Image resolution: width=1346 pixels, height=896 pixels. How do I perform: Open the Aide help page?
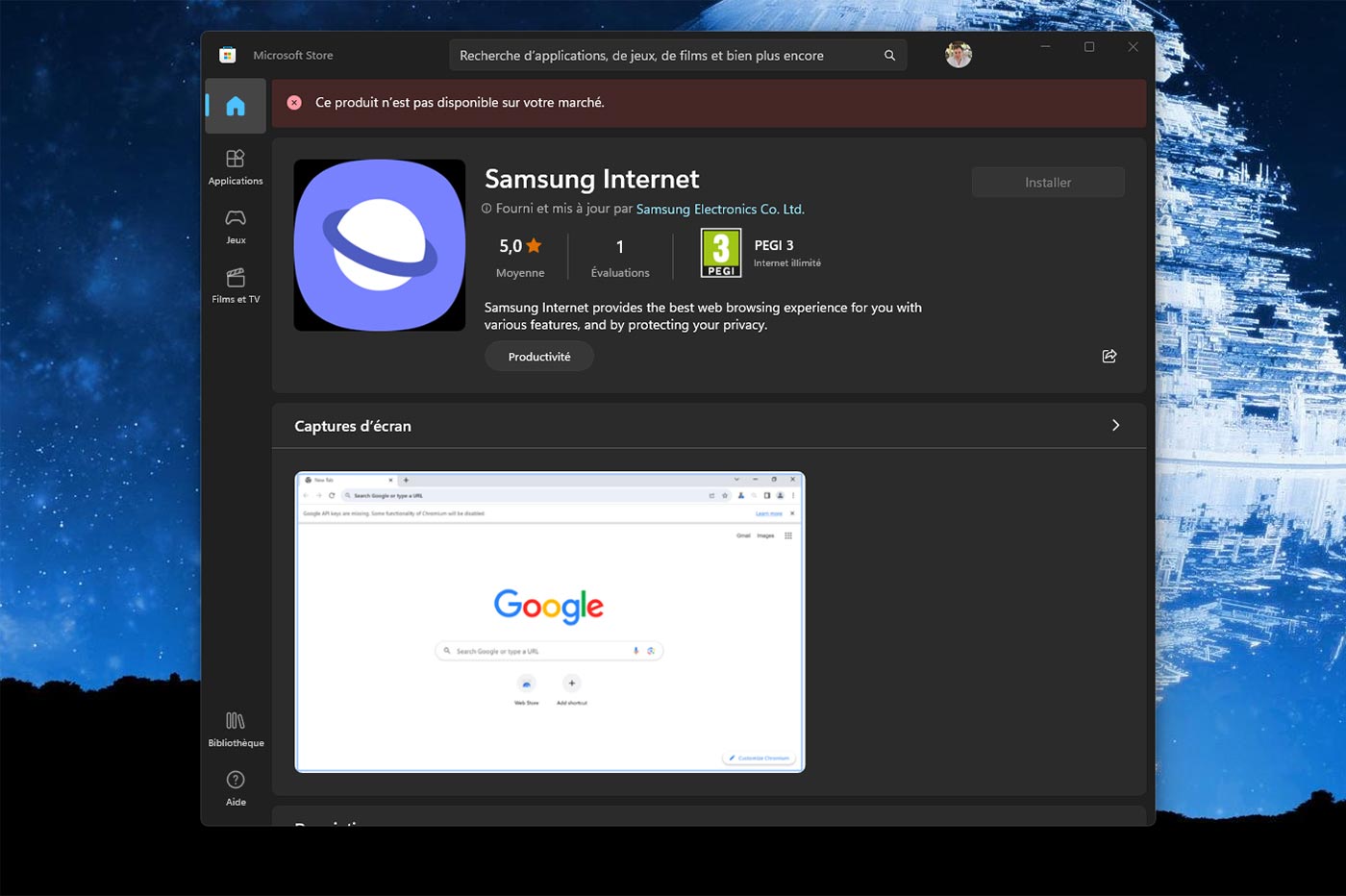tap(236, 788)
